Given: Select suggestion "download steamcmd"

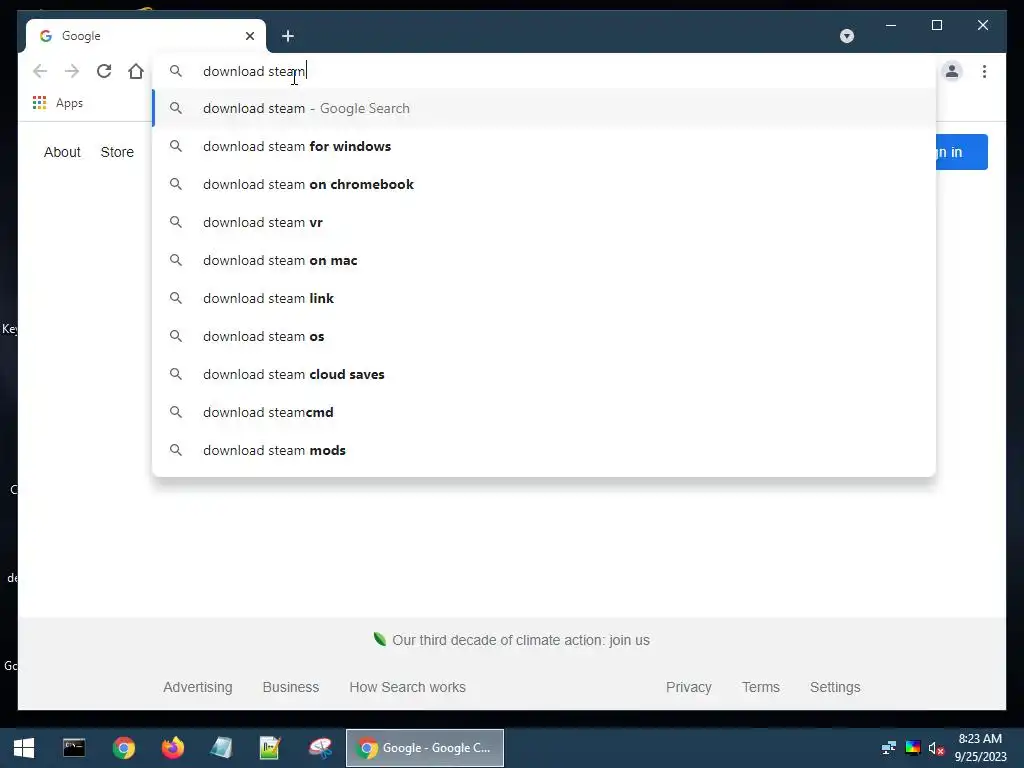Looking at the screenshot, I should tap(543, 412).
